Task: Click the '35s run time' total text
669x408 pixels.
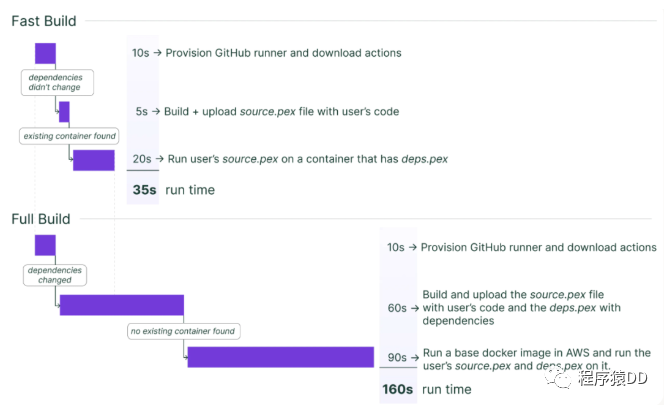Action: (174, 190)
